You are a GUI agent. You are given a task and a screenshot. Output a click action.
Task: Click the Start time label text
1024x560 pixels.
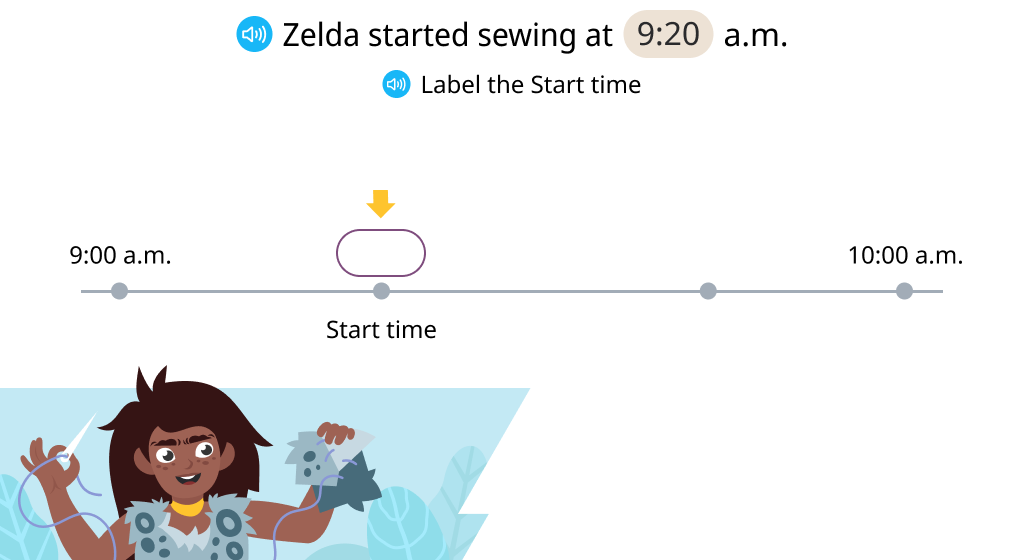point(381,330)
